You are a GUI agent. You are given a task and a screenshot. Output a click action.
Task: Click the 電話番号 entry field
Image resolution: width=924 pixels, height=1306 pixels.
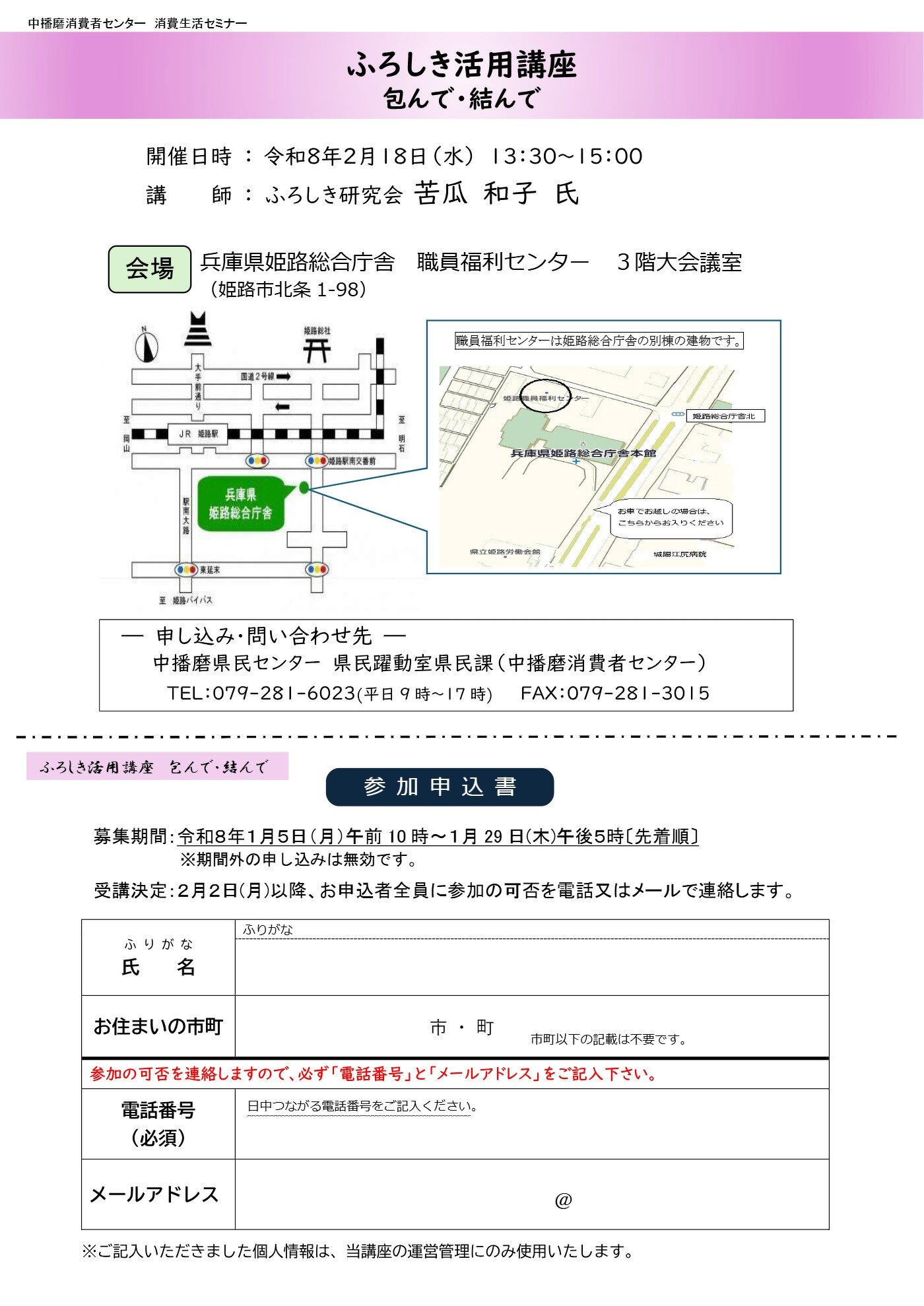pyautogui.click(x=531, y=1132)
